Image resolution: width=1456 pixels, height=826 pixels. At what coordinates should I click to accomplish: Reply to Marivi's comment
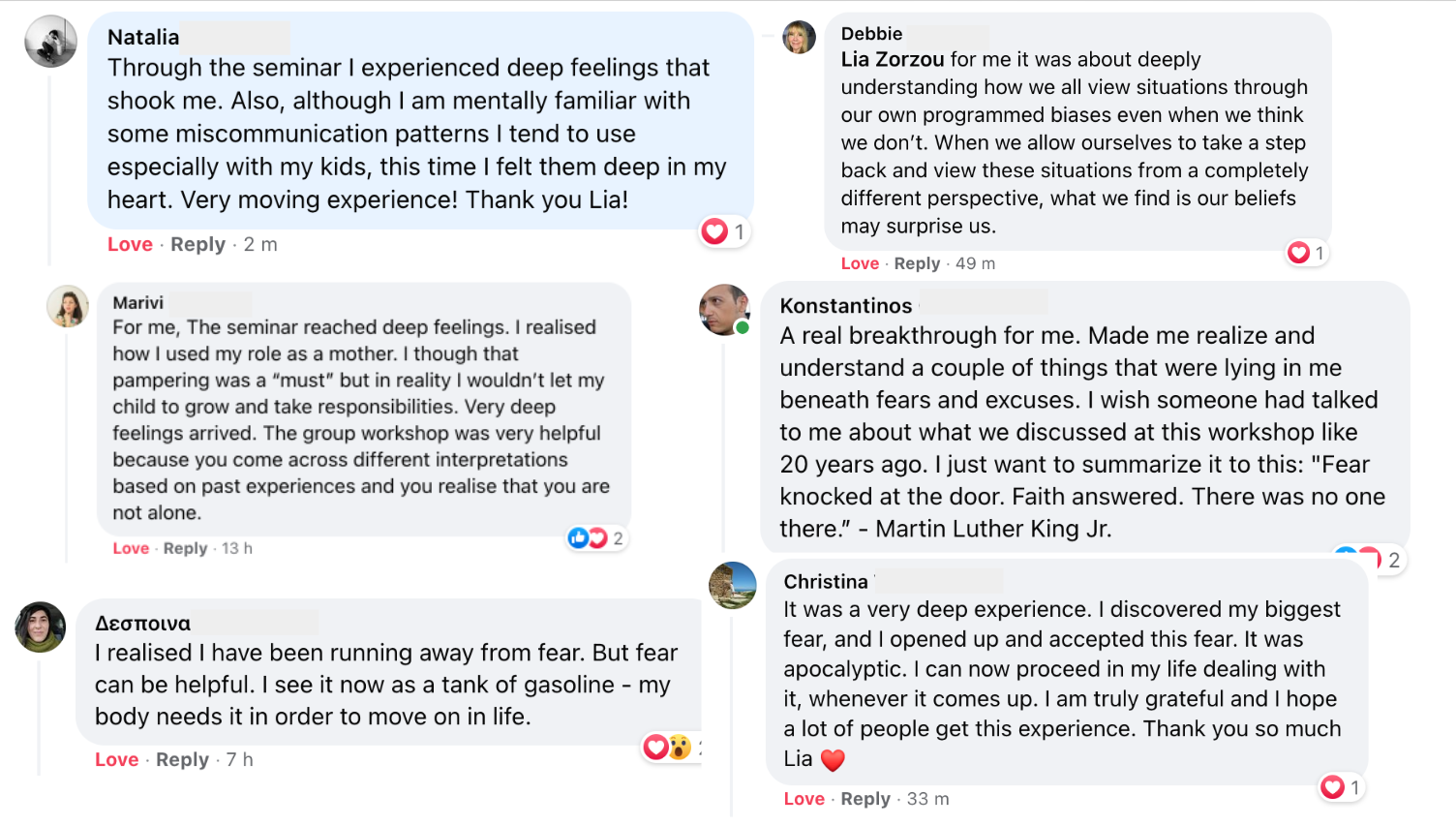pos(185,548)
